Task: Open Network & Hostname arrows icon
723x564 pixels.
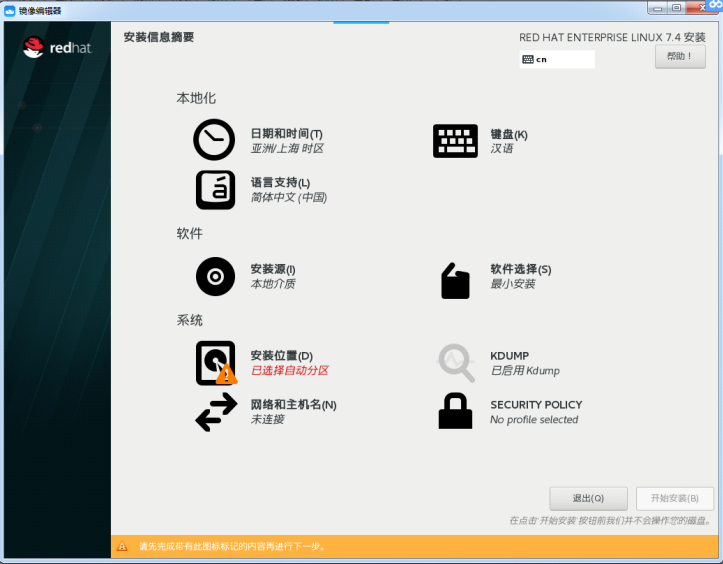Action: 215,412
